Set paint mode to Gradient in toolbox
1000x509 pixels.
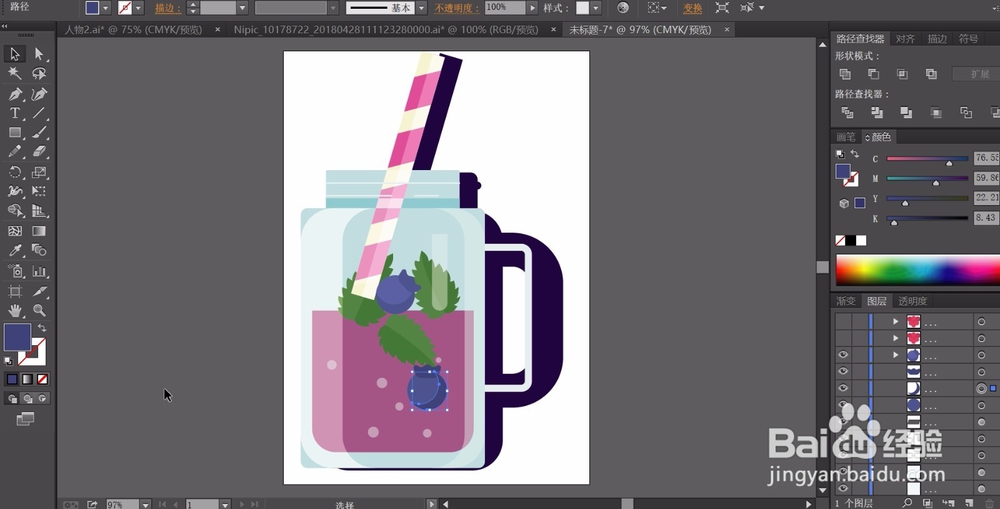[27, 379]
